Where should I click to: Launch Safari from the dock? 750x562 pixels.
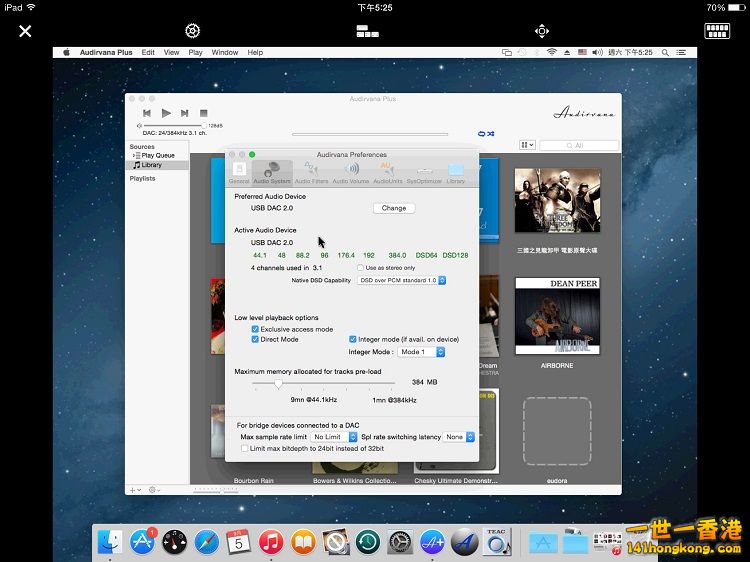pos(207,541)
